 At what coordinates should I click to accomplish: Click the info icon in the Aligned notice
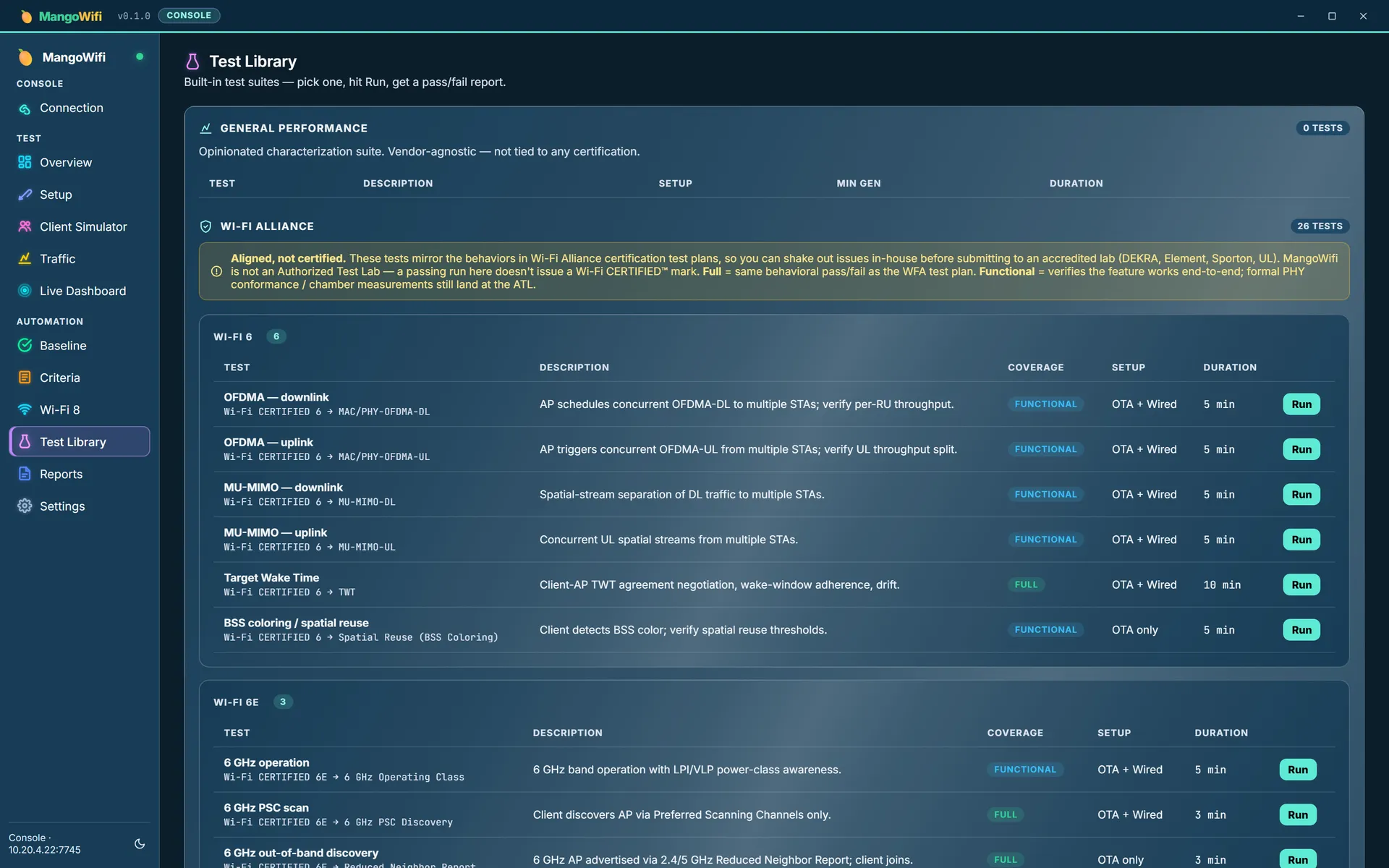point(216,271)
